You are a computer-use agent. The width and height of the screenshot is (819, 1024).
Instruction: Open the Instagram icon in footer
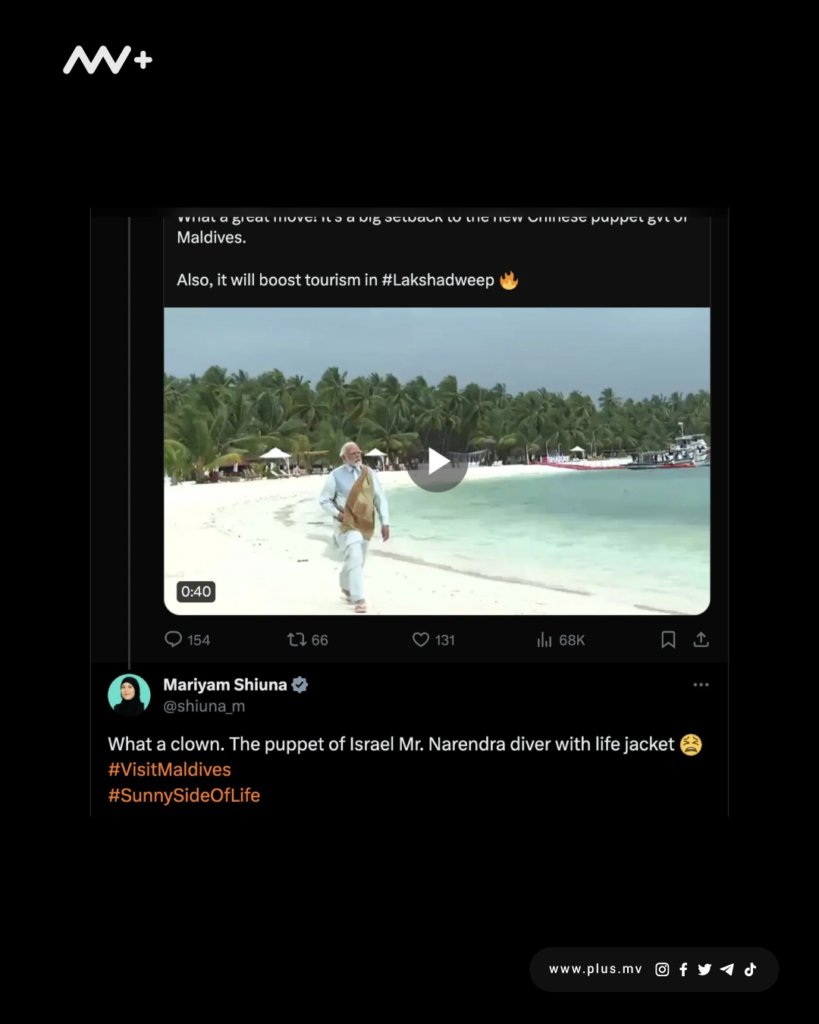[x=662, y=969]
